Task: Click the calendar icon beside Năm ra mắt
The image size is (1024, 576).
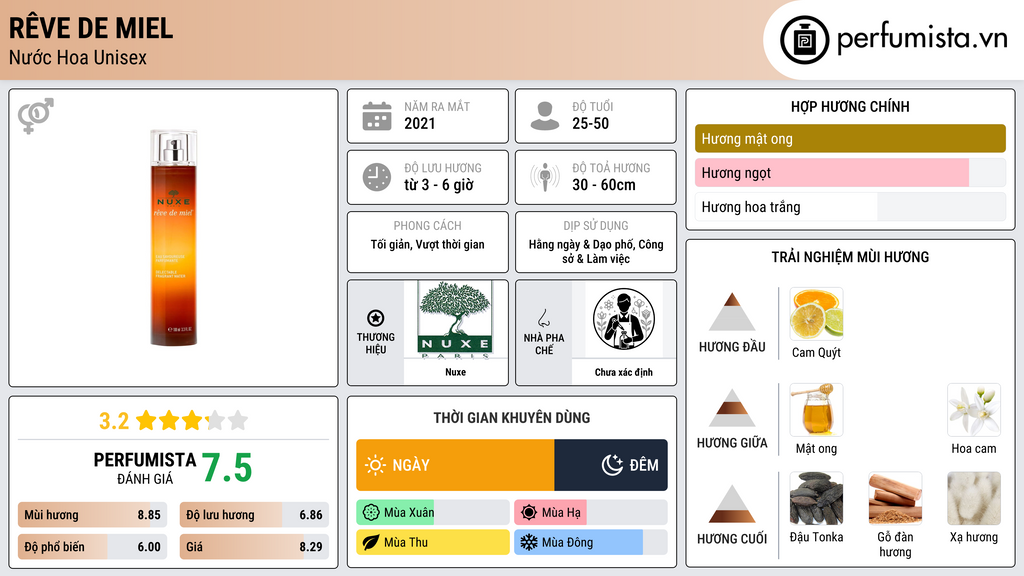Action: (x=377, y=116)
